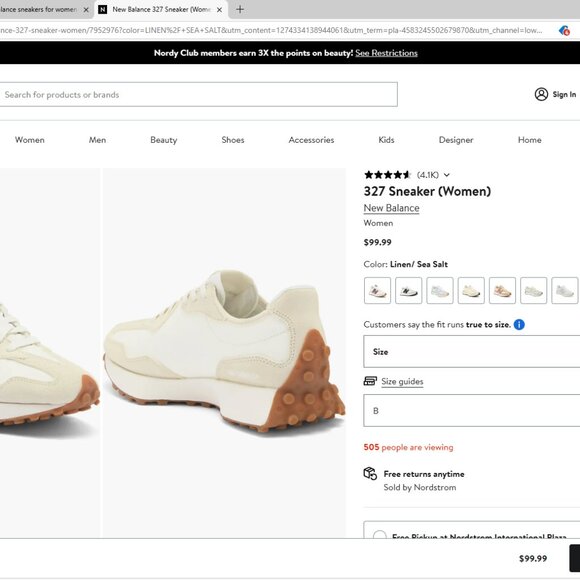
Task: Open the Kids menu
Action: [x=386, y=140]
